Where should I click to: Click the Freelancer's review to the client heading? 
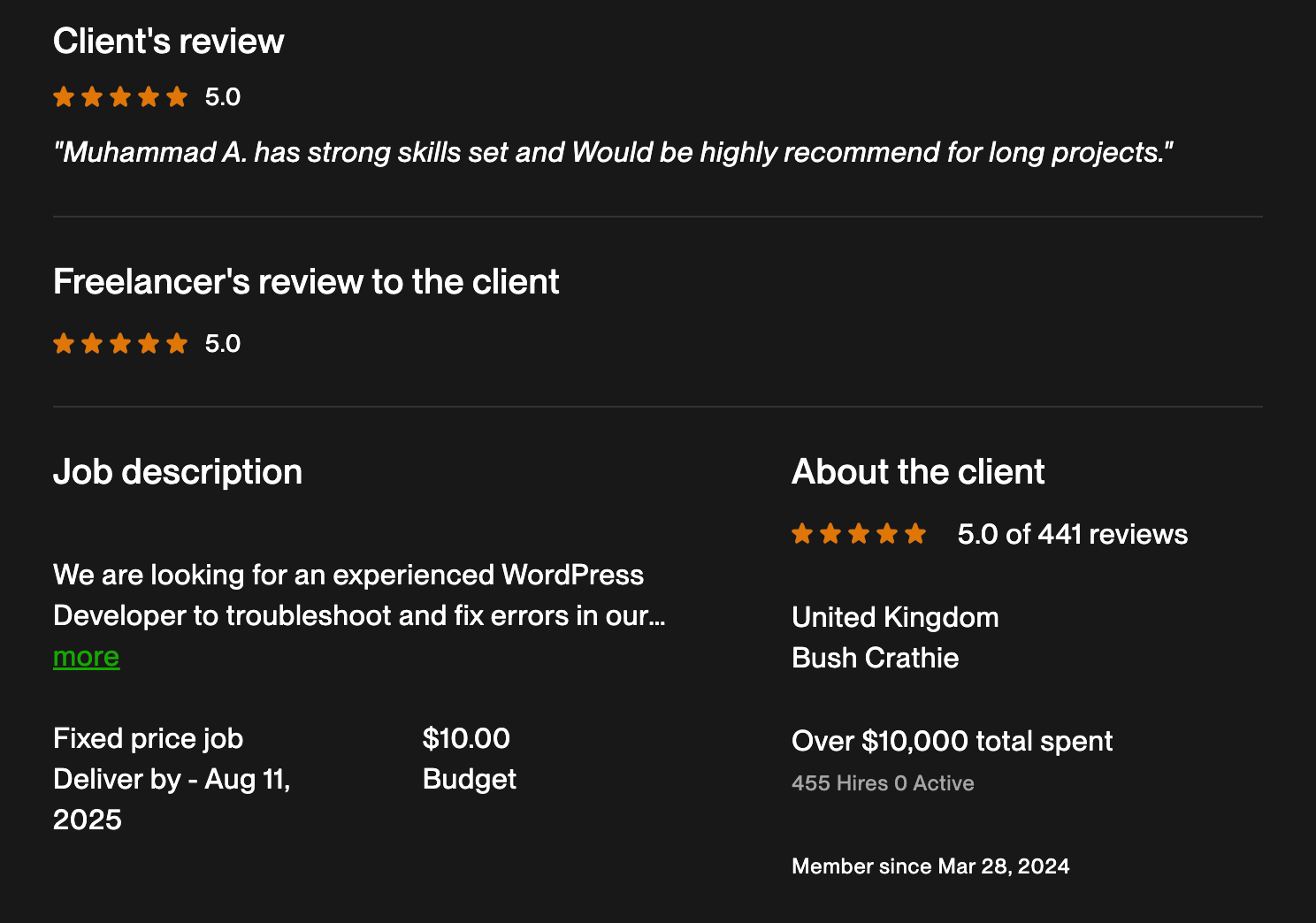pos(306,282)
